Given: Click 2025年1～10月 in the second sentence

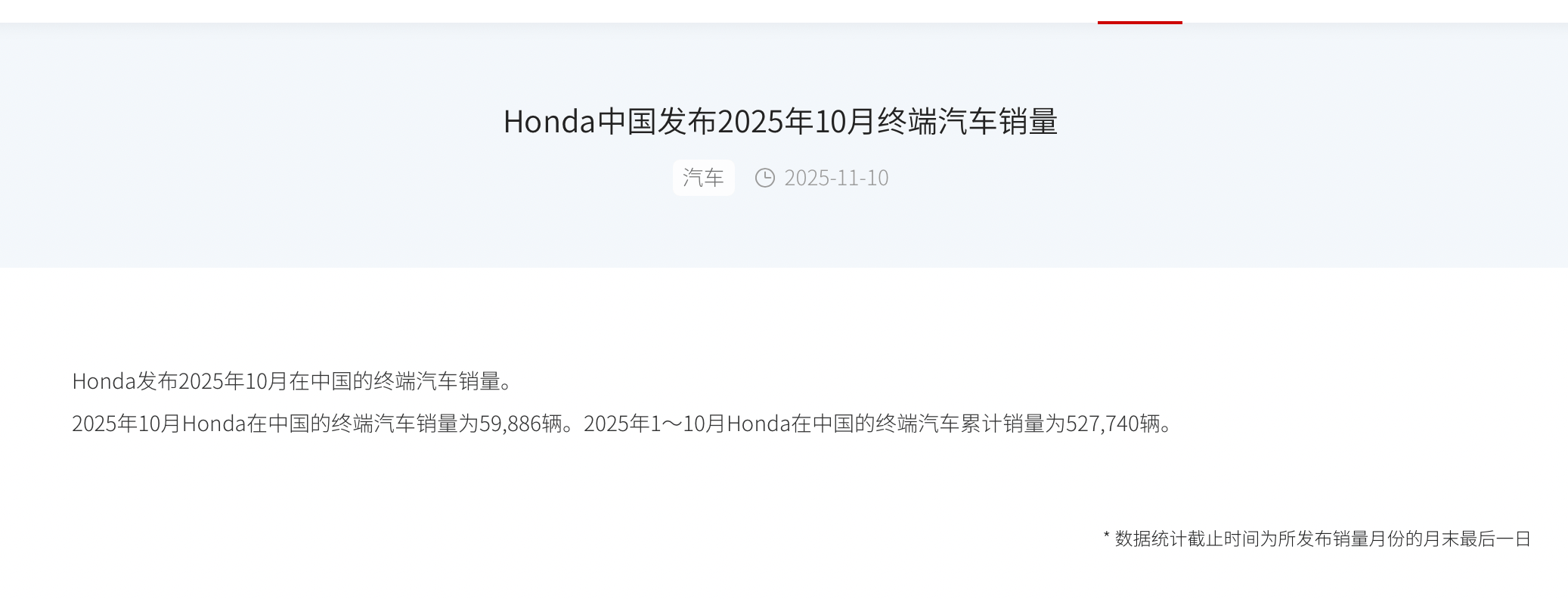Looking at the screenshot, I should (655, 424).
